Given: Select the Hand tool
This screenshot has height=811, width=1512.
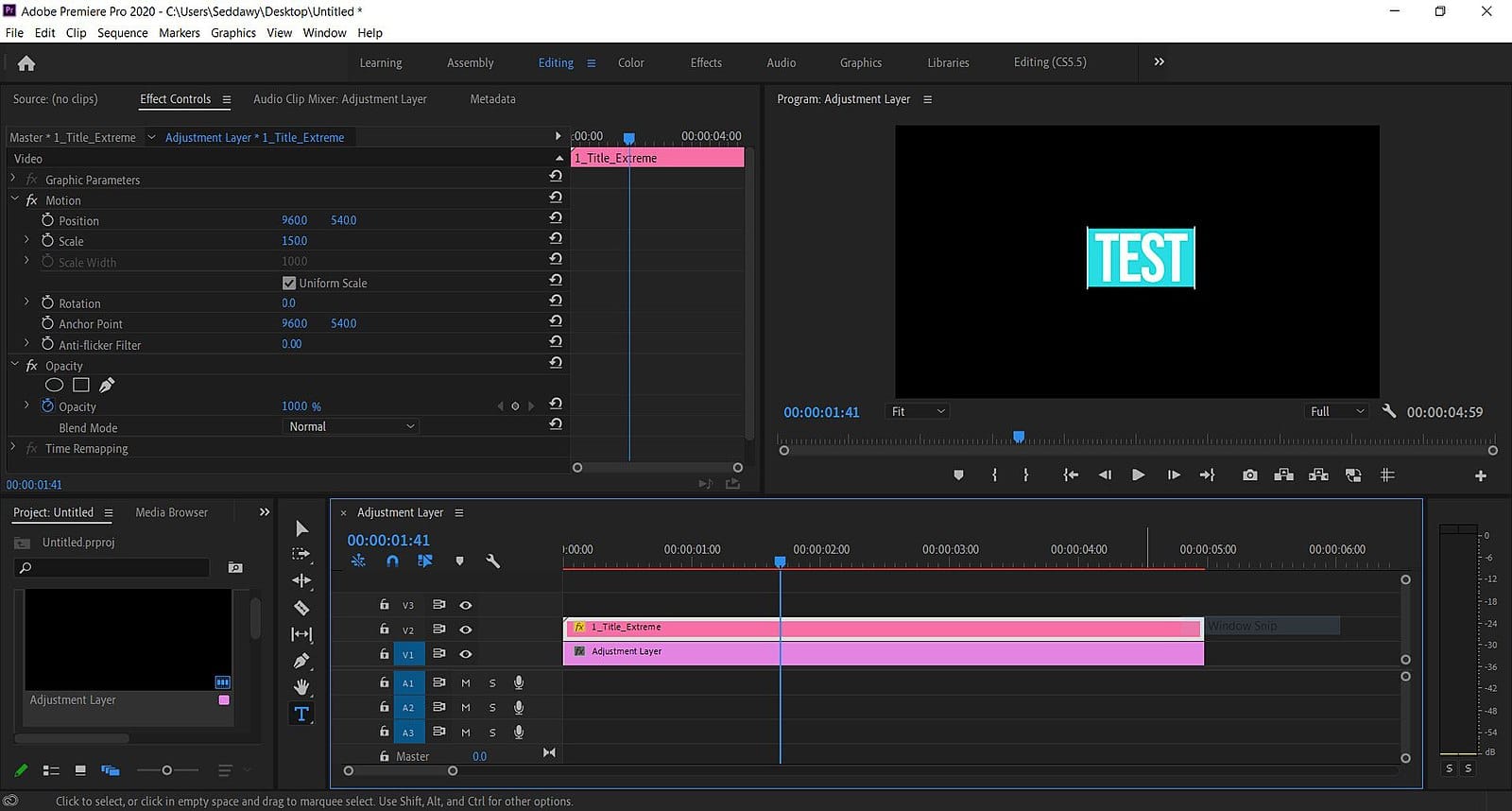Looking at the screenshot, I should click(x=301, y=687).
